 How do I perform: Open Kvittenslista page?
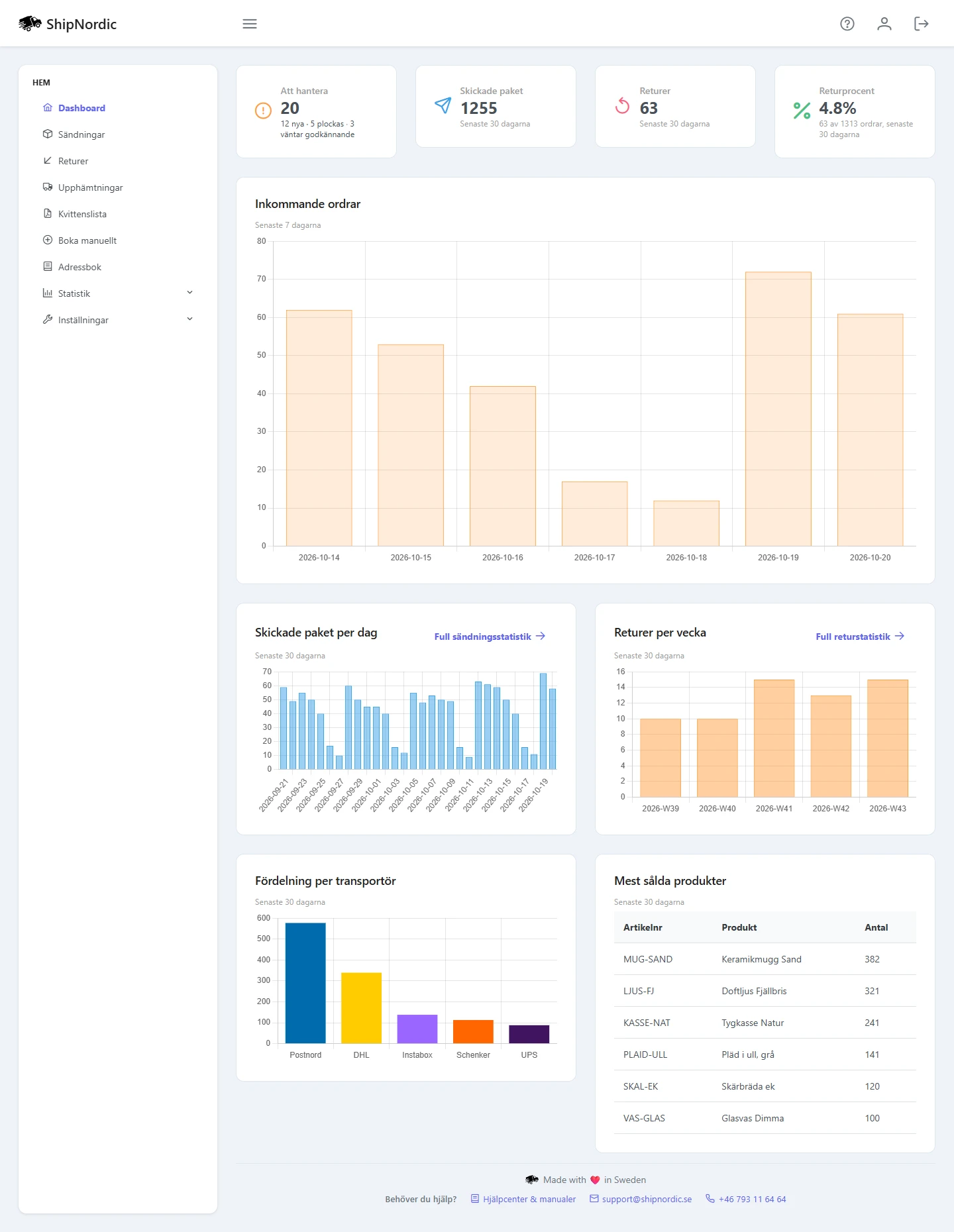(x=82, y=214)
